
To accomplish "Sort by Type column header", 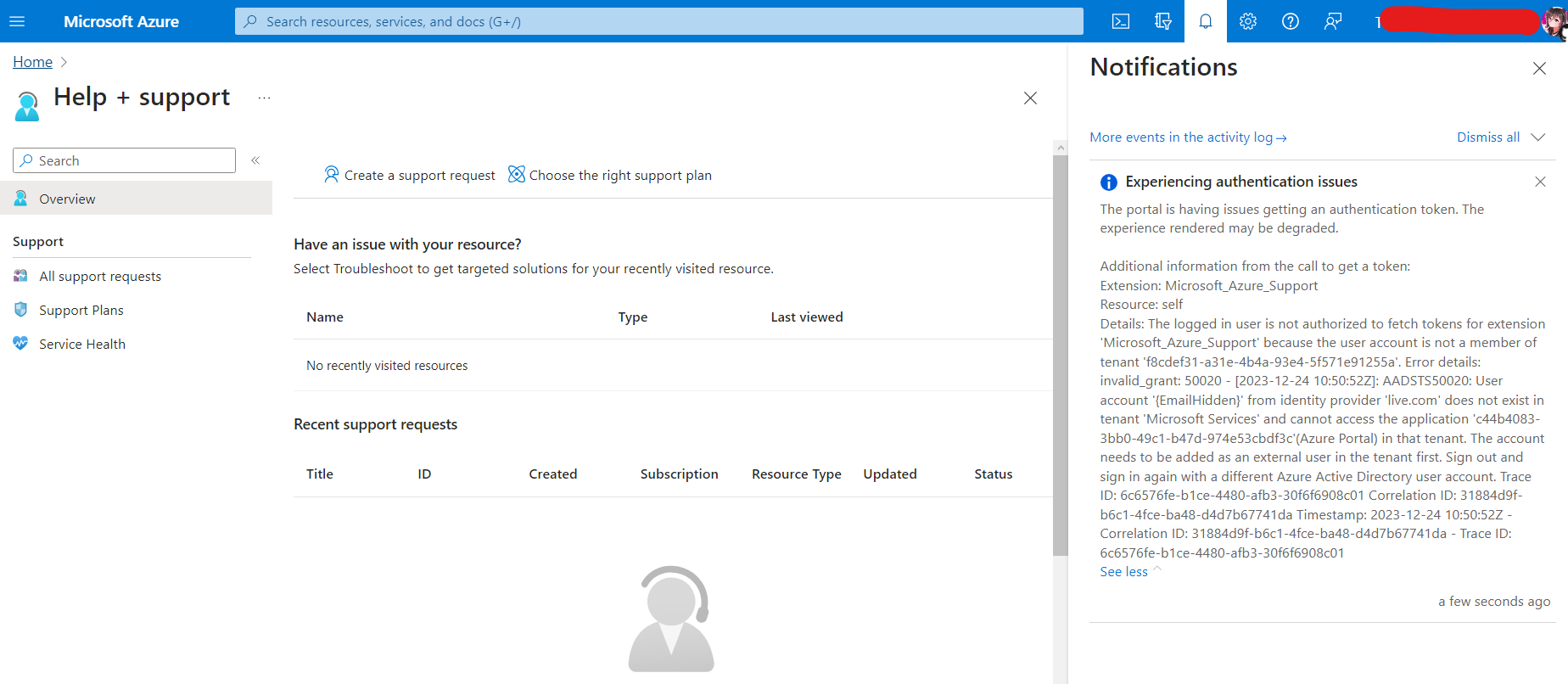I will tap(633, 317).
